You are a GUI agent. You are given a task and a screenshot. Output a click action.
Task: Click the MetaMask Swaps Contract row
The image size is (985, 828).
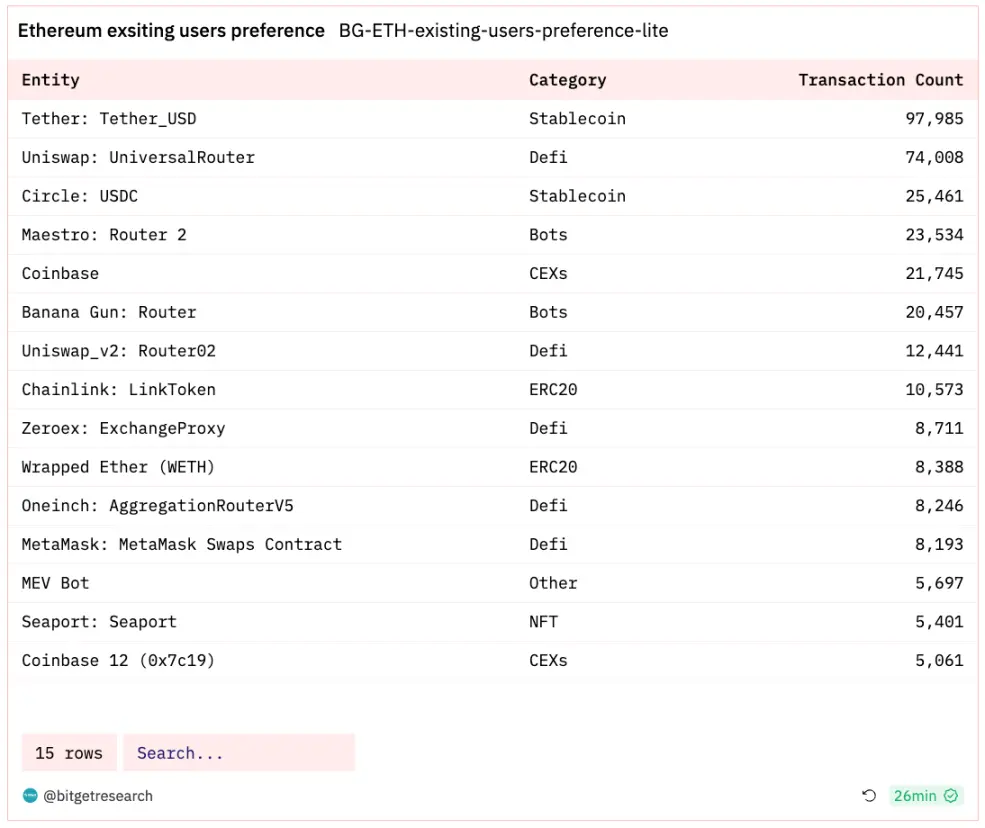(182, 544)
